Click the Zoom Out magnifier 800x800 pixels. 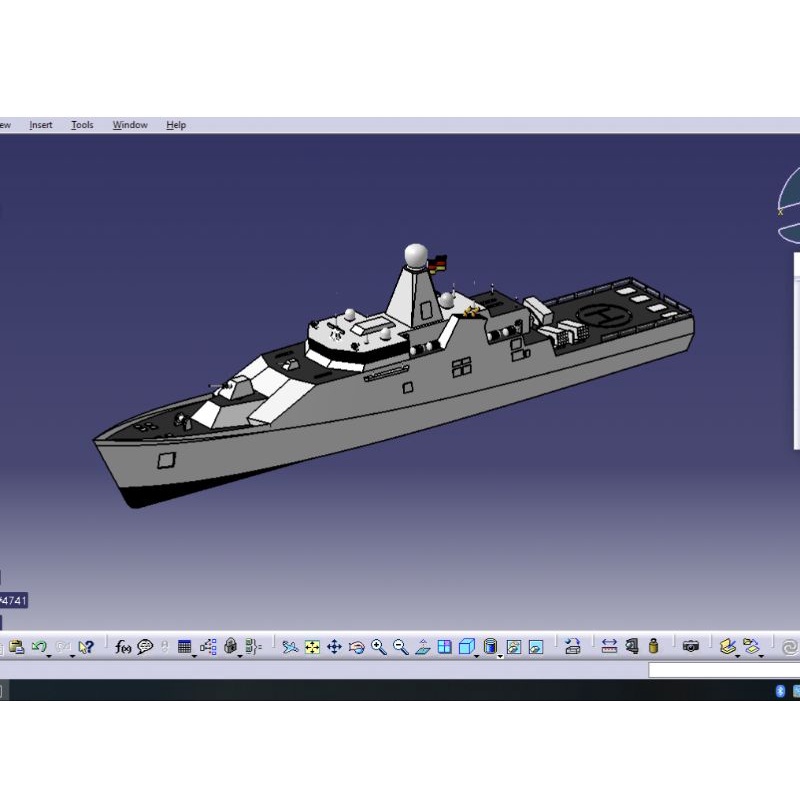tap(401, 646)
